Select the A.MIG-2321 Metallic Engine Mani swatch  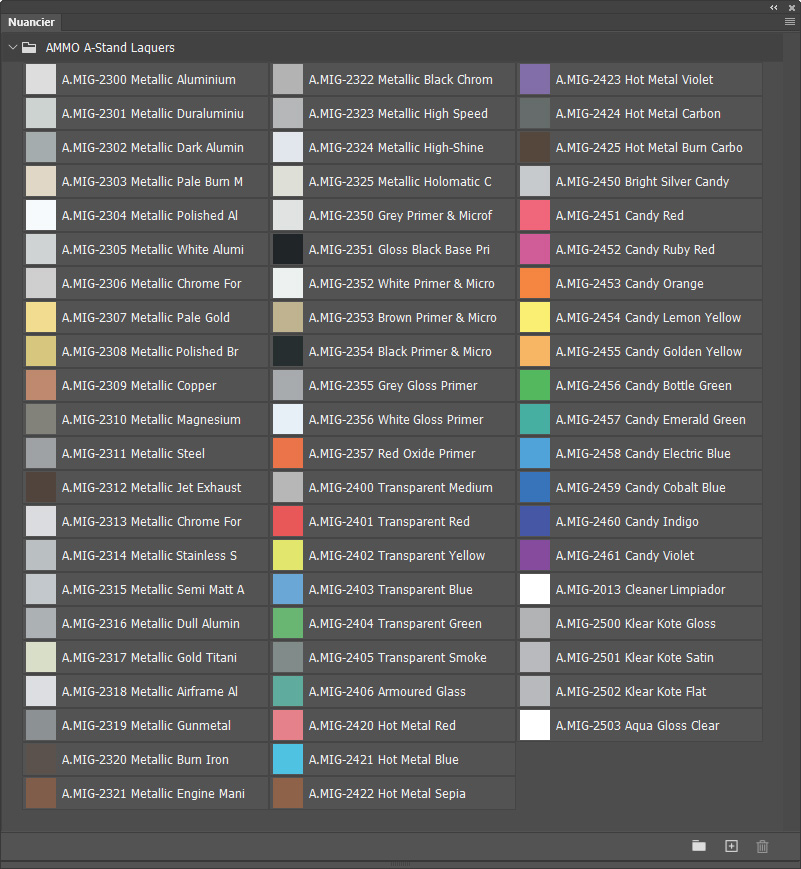(x=41, y=793)
